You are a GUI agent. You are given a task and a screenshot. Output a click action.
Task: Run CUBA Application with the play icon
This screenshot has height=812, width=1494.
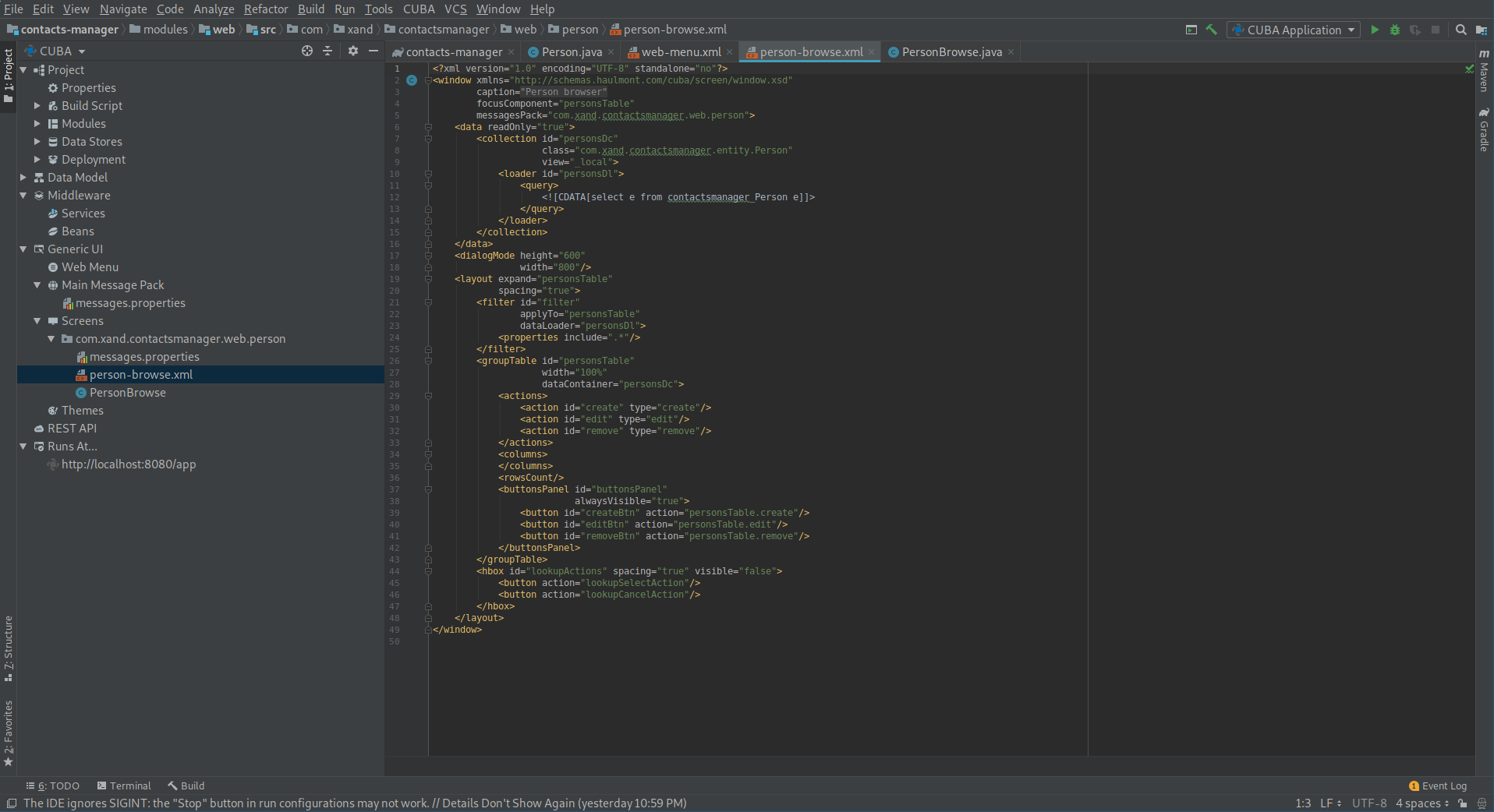[x=1375, y=30]
